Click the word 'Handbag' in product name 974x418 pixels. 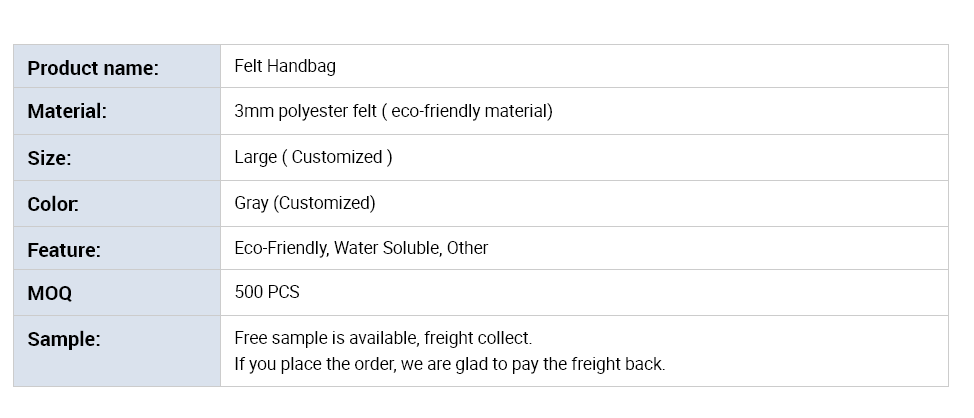301,66
